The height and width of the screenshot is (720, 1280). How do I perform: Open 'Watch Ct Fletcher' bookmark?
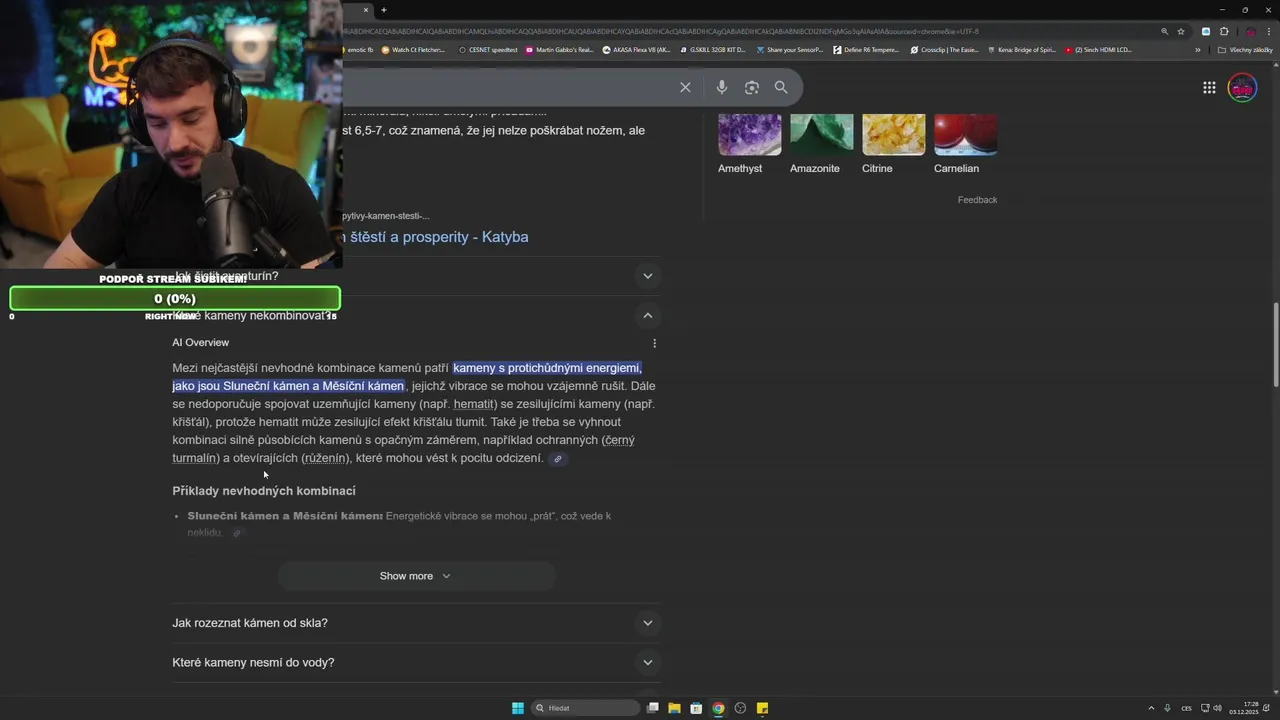pyautogui.click(x=413, y=50)
